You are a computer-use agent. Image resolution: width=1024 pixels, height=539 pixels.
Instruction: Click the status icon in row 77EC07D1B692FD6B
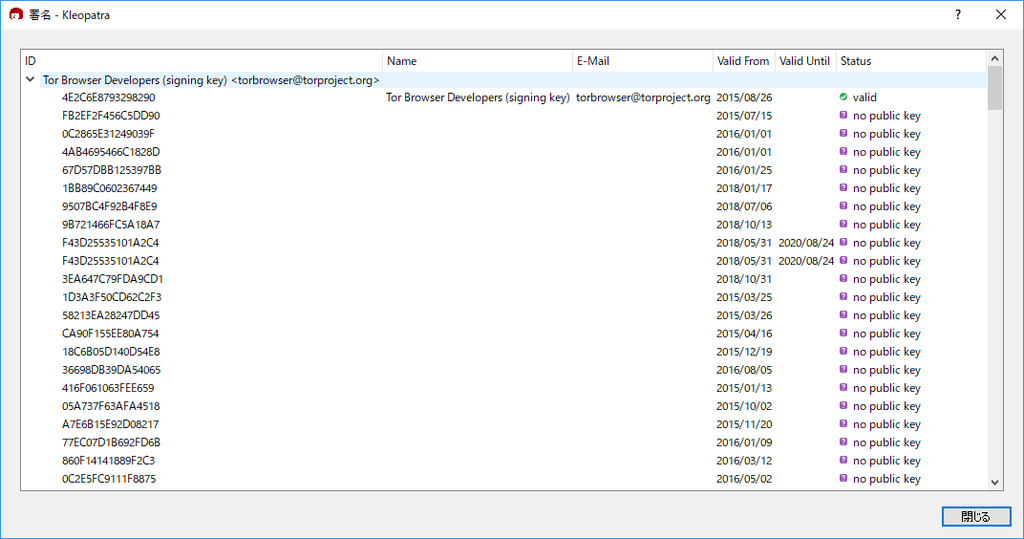843,442
